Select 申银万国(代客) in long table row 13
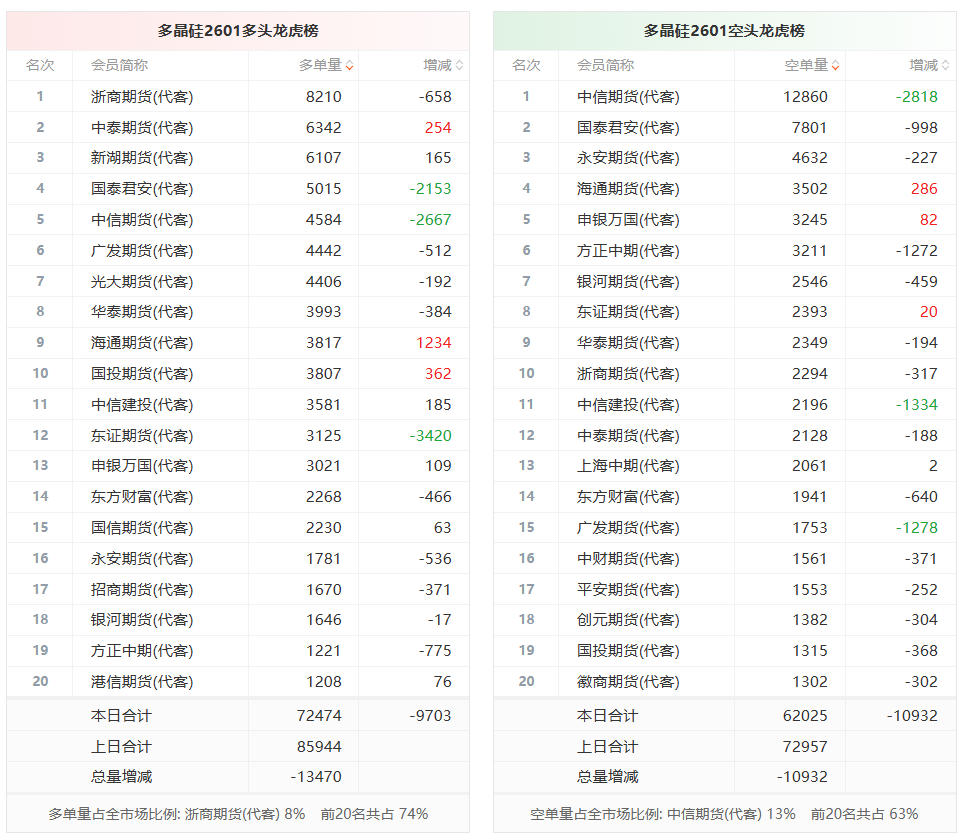Screen dimensions: 963x840 (142, 465)
